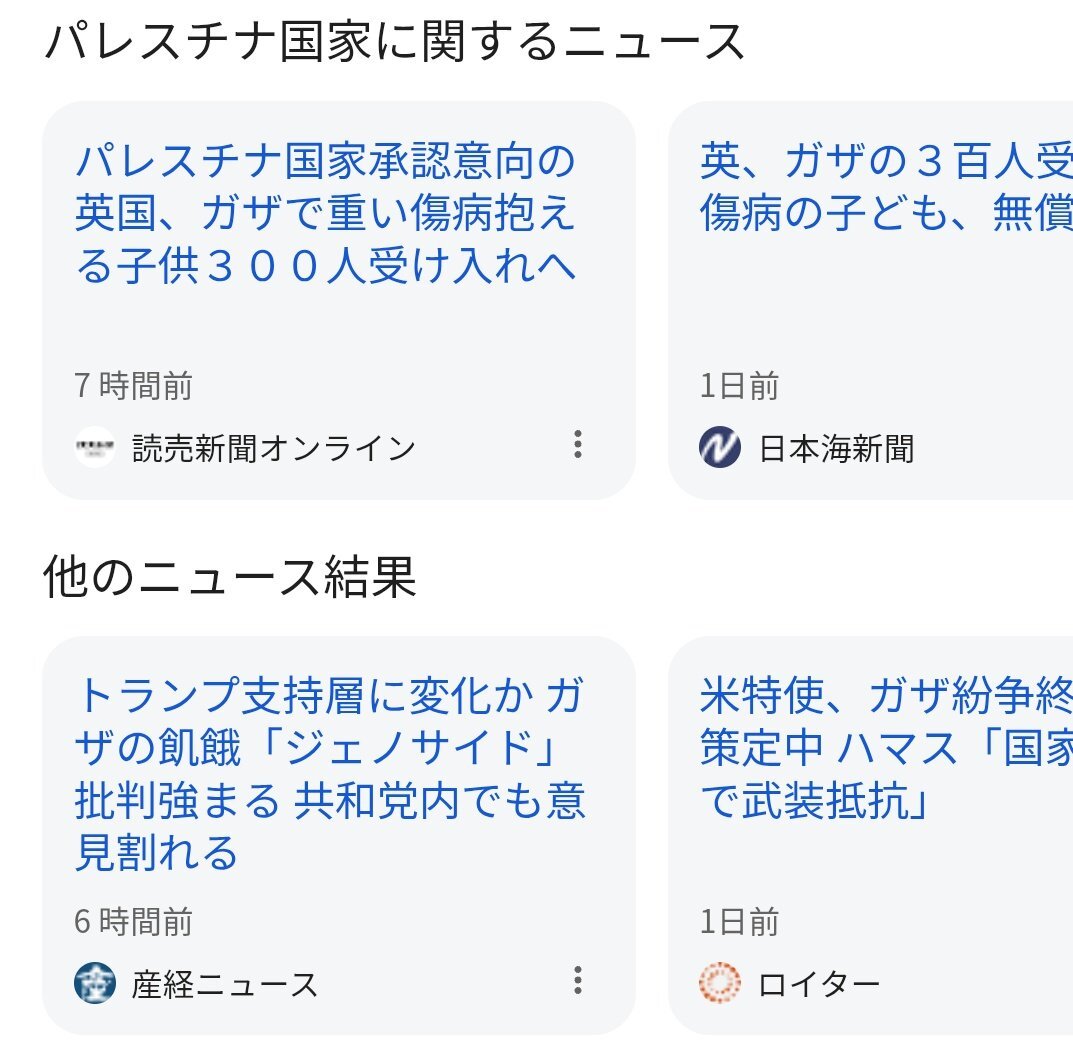The image size is (1073, 1042).
Task: Open headline パレスチナ国家承認意向の英国
Action: pyautogui.click(x=326, y=213)
